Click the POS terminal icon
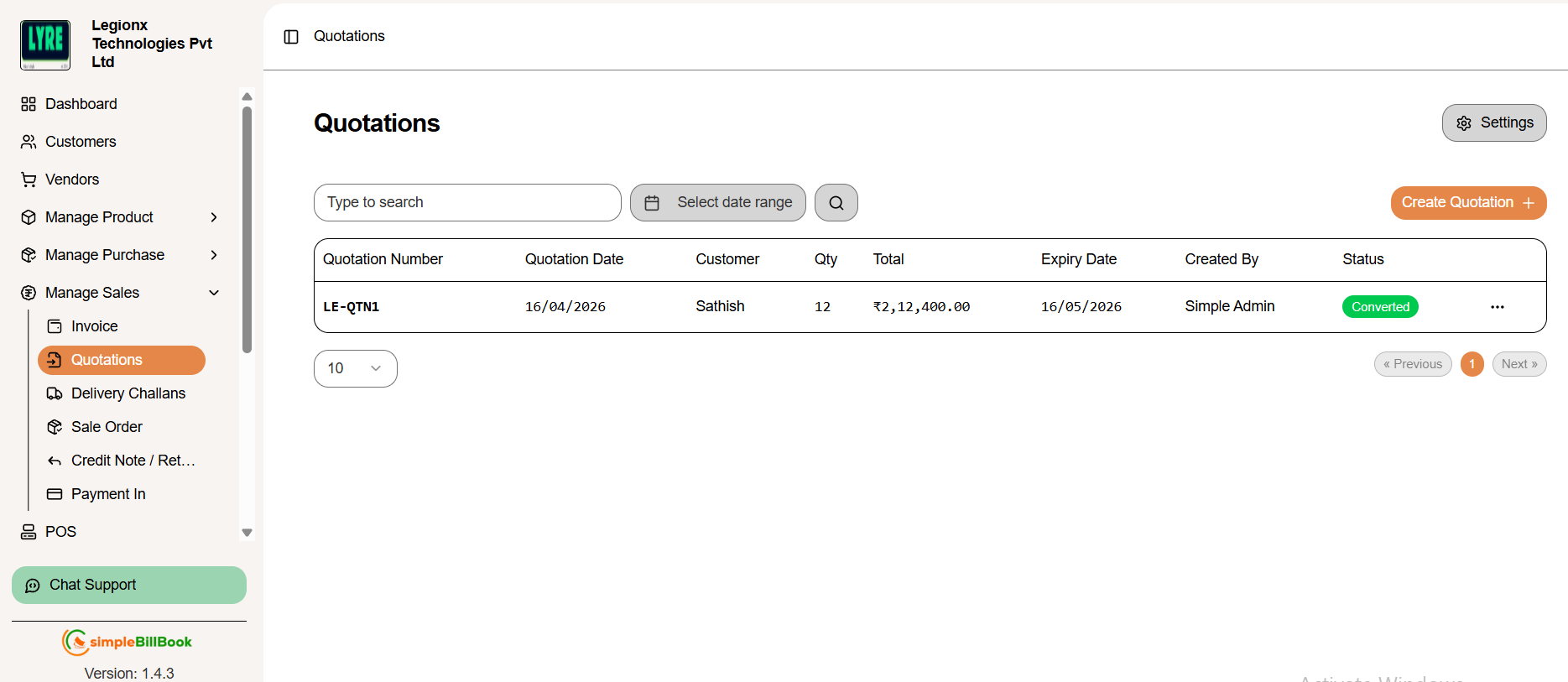1568x682 pixels. (x=29, y=532)
